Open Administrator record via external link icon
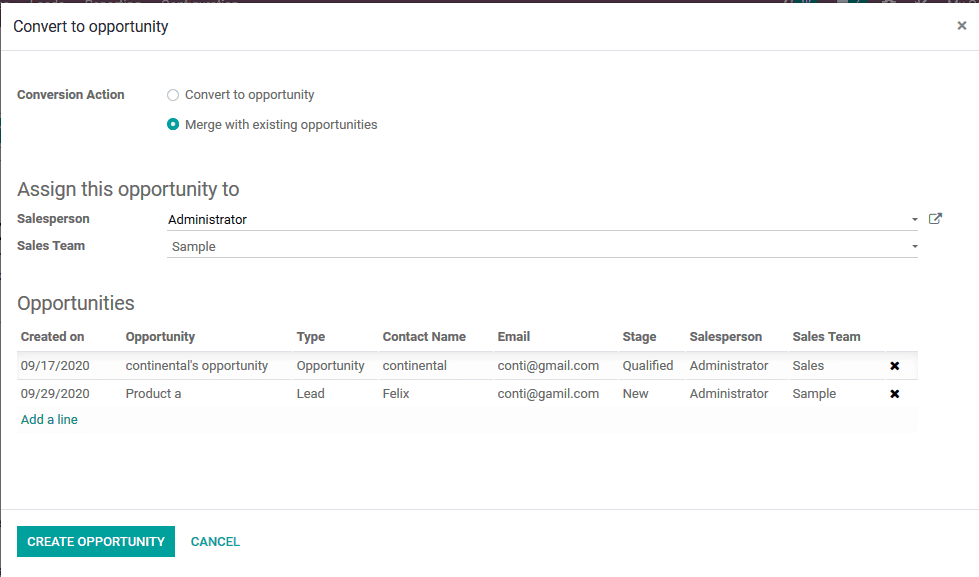The height and width of the screenshot is (577, 979). point(935,218)
